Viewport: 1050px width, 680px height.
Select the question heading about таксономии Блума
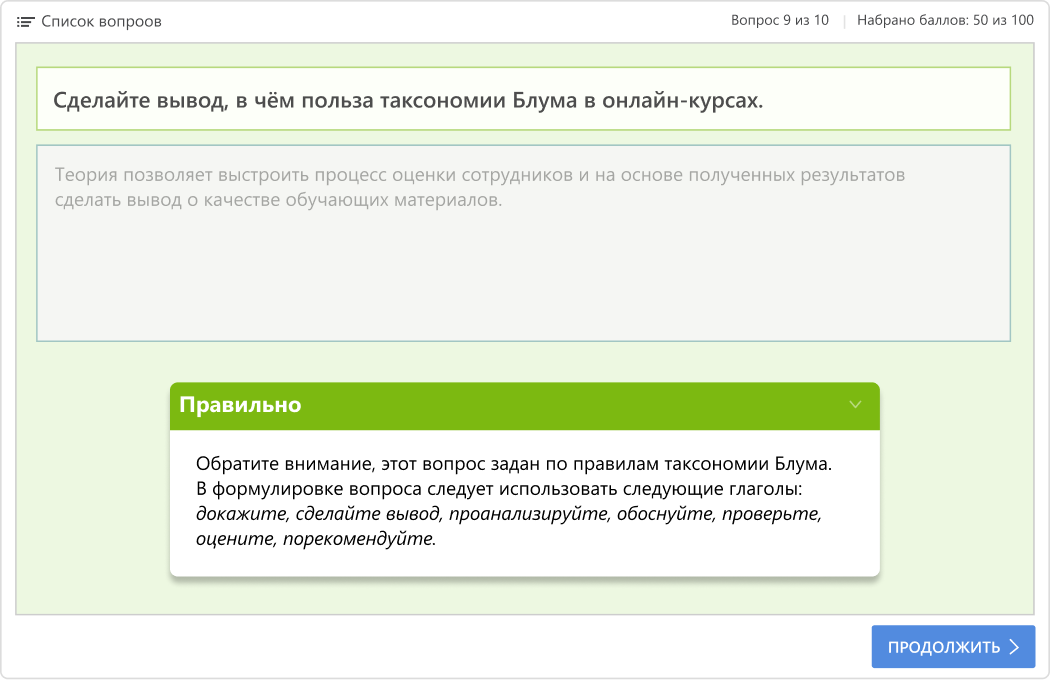[407, 100]
